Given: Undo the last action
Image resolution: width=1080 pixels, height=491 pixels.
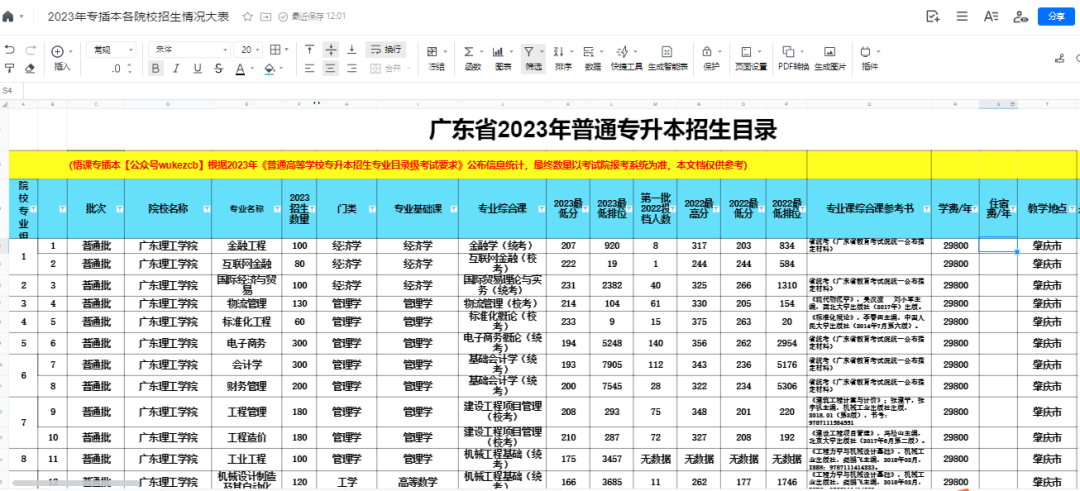Looking at the screenshot, I should point(10,50).
